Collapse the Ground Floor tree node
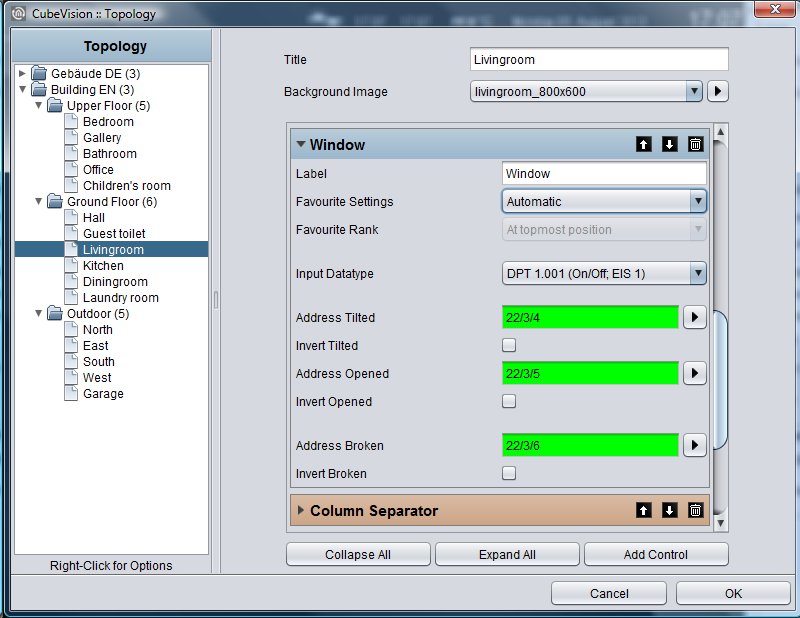Screen dimensions: 800x618 click(38, 202)
